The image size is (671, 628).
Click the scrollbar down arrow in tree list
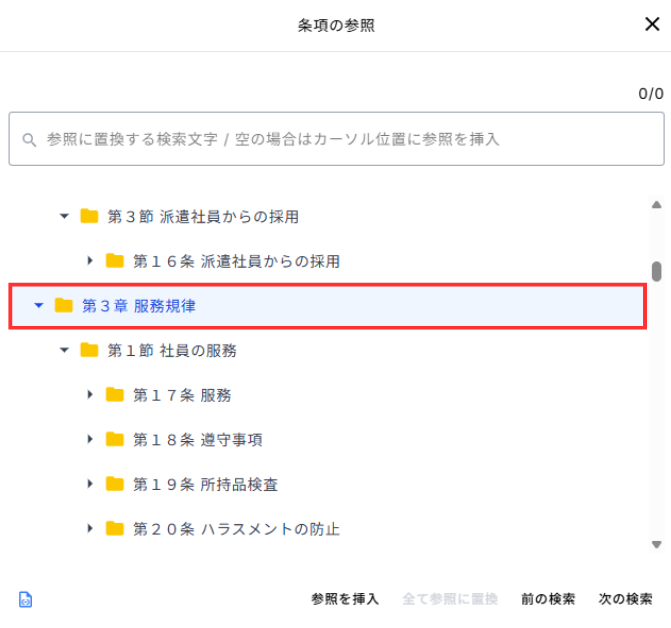657,545
